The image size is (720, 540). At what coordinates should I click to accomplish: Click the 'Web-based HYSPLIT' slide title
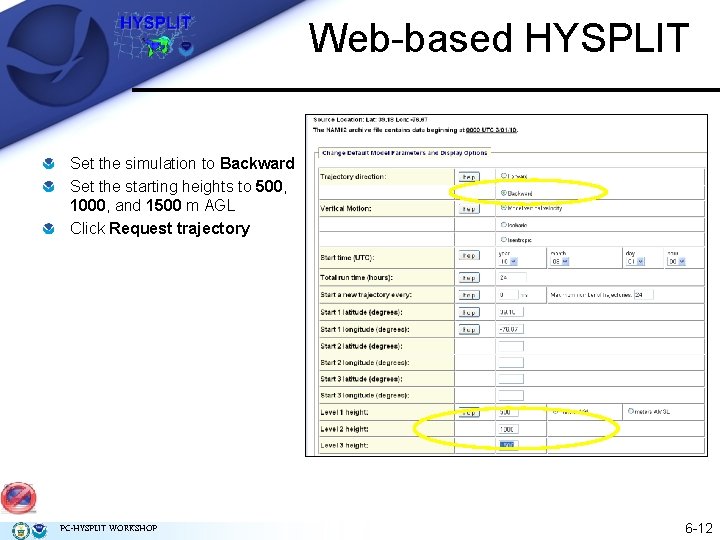tap(499, 38)
